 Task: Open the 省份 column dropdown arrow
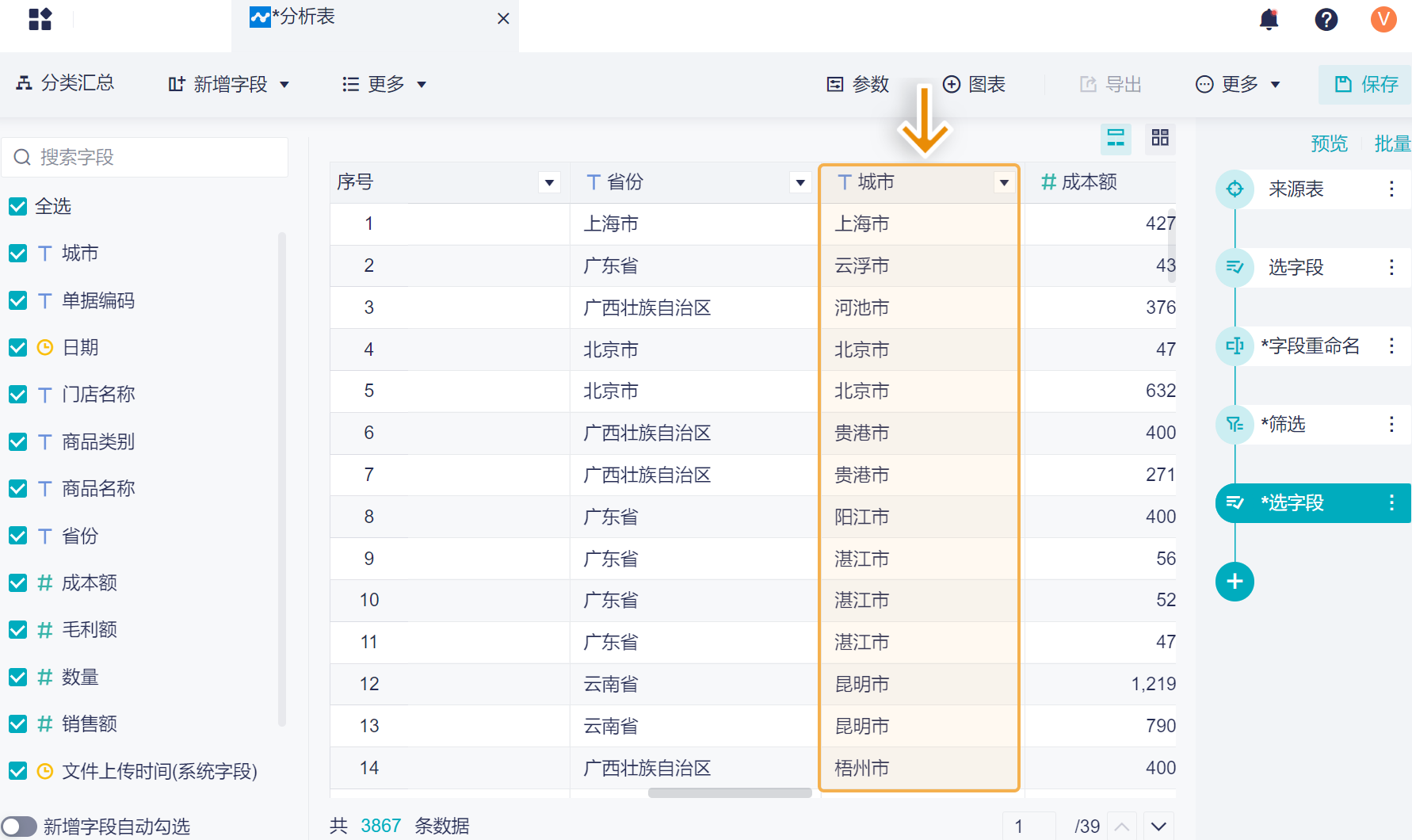(800, 183)
